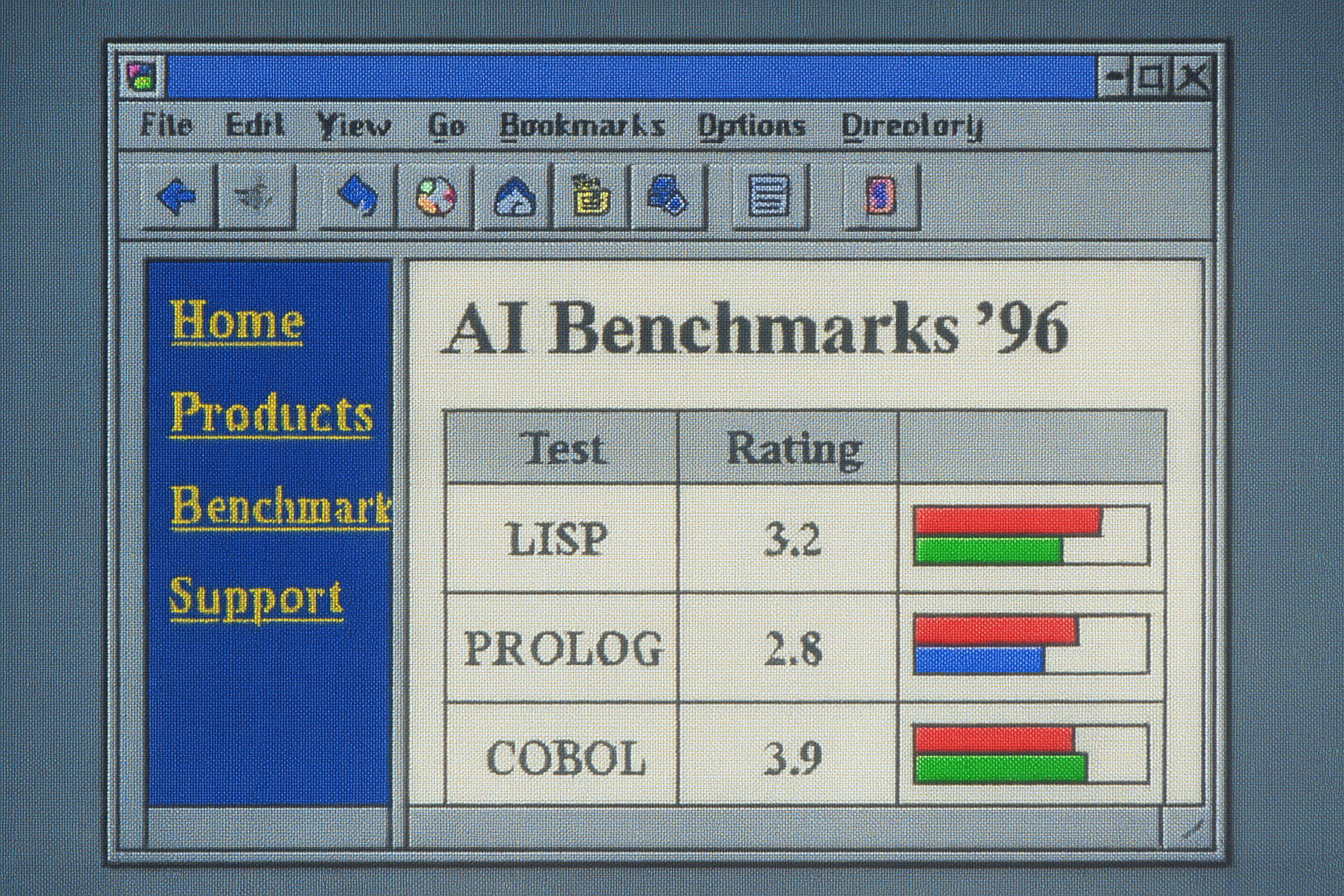Image resolution: width=1344 pixels, height=896 pixels.
Task: Follow the Home sidebar link
Action: [x=234, y=322]
